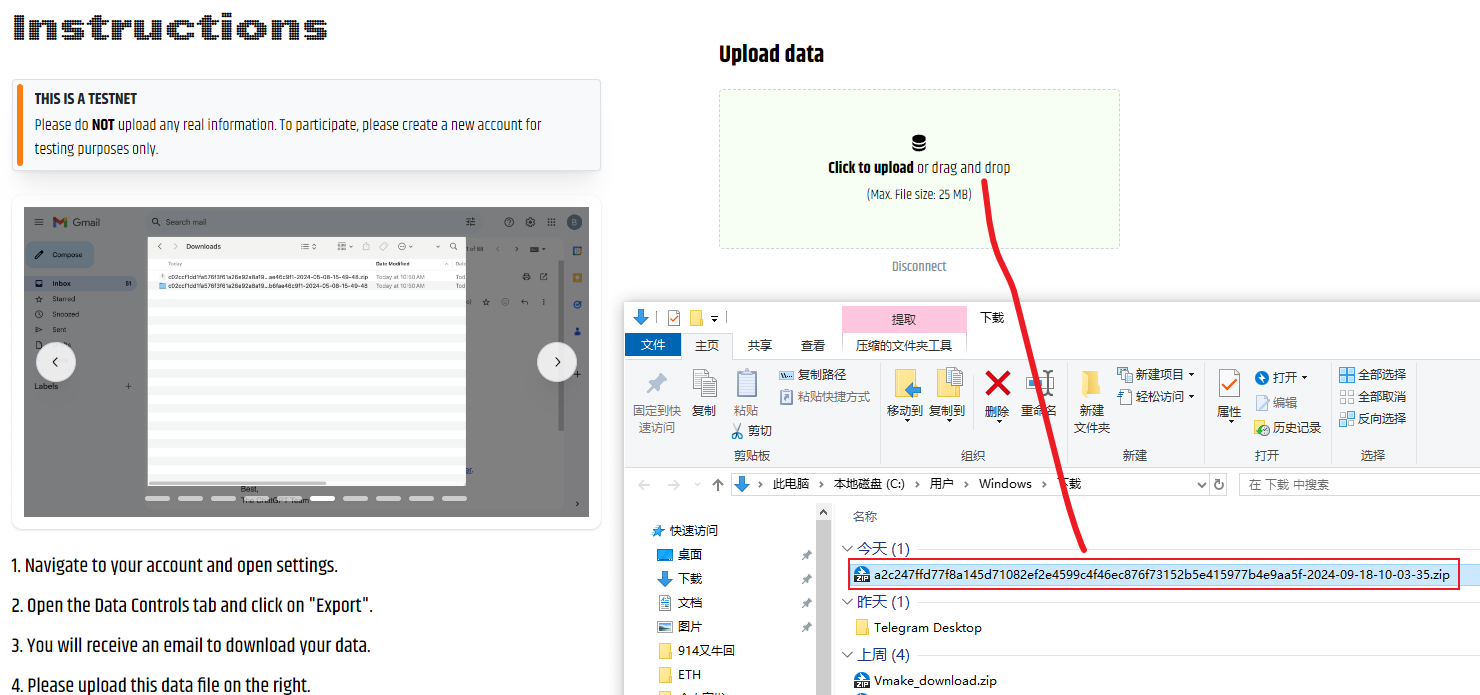
Task: Click the carousel previous arrow button
Action: click(56, 361)
